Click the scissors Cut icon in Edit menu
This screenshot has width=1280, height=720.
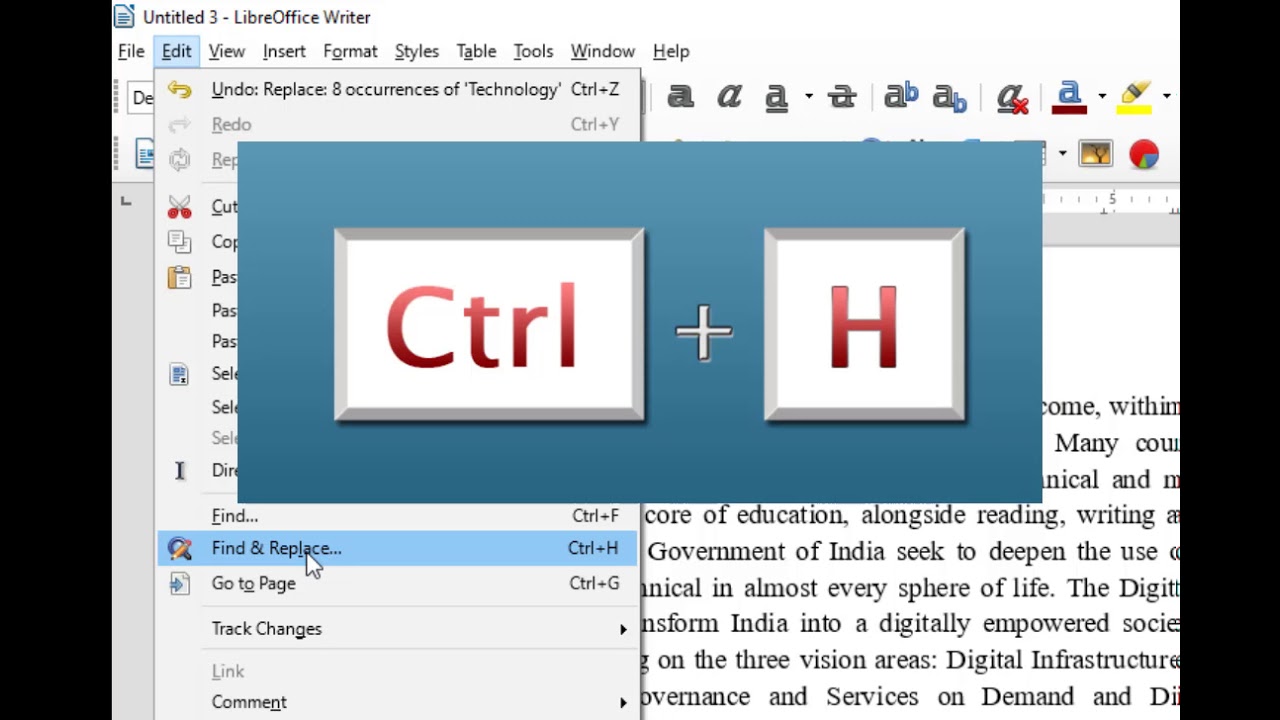coord(179,207)
